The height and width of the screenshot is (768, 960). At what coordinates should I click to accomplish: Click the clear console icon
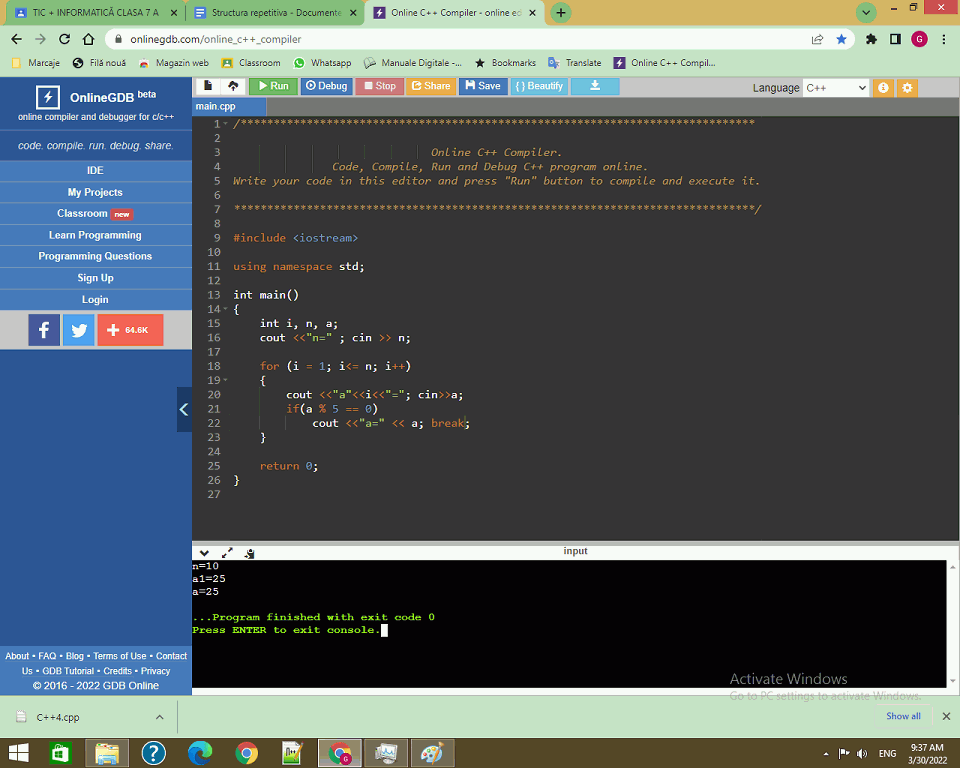pos(249,552)
